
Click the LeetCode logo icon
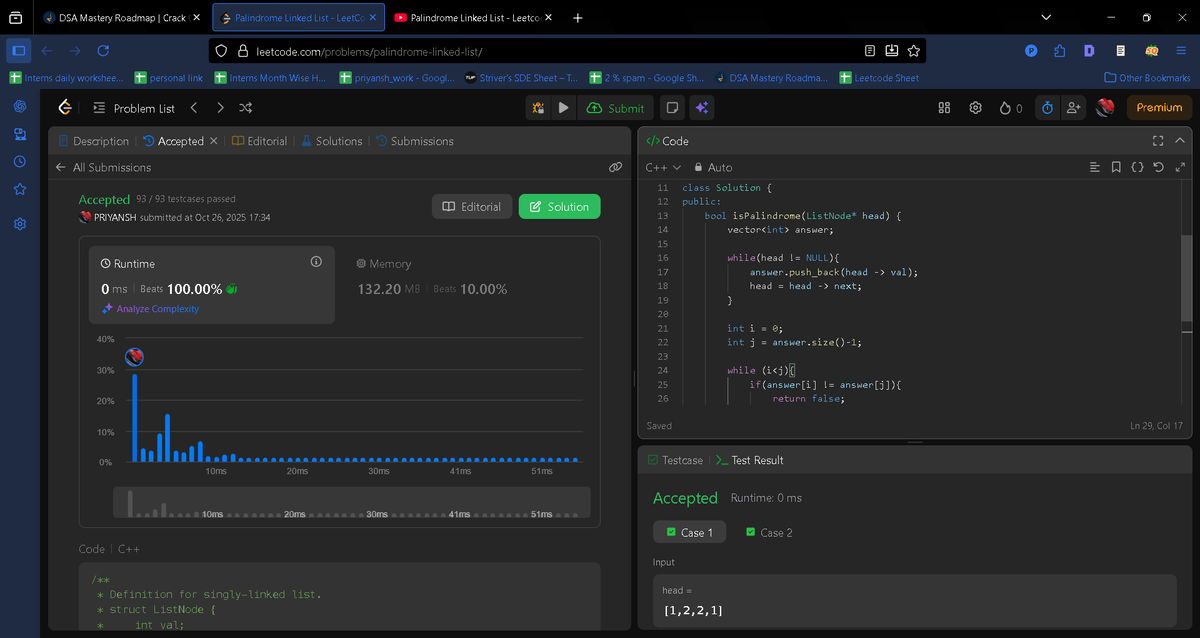point(65,108)
